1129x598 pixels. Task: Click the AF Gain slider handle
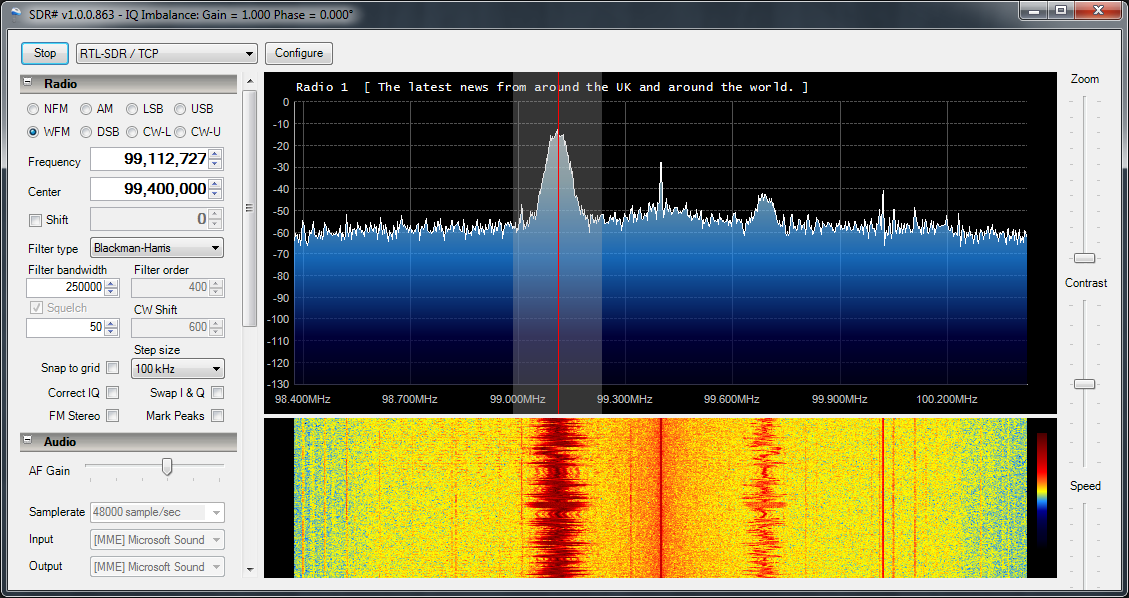tap(167, 467)
